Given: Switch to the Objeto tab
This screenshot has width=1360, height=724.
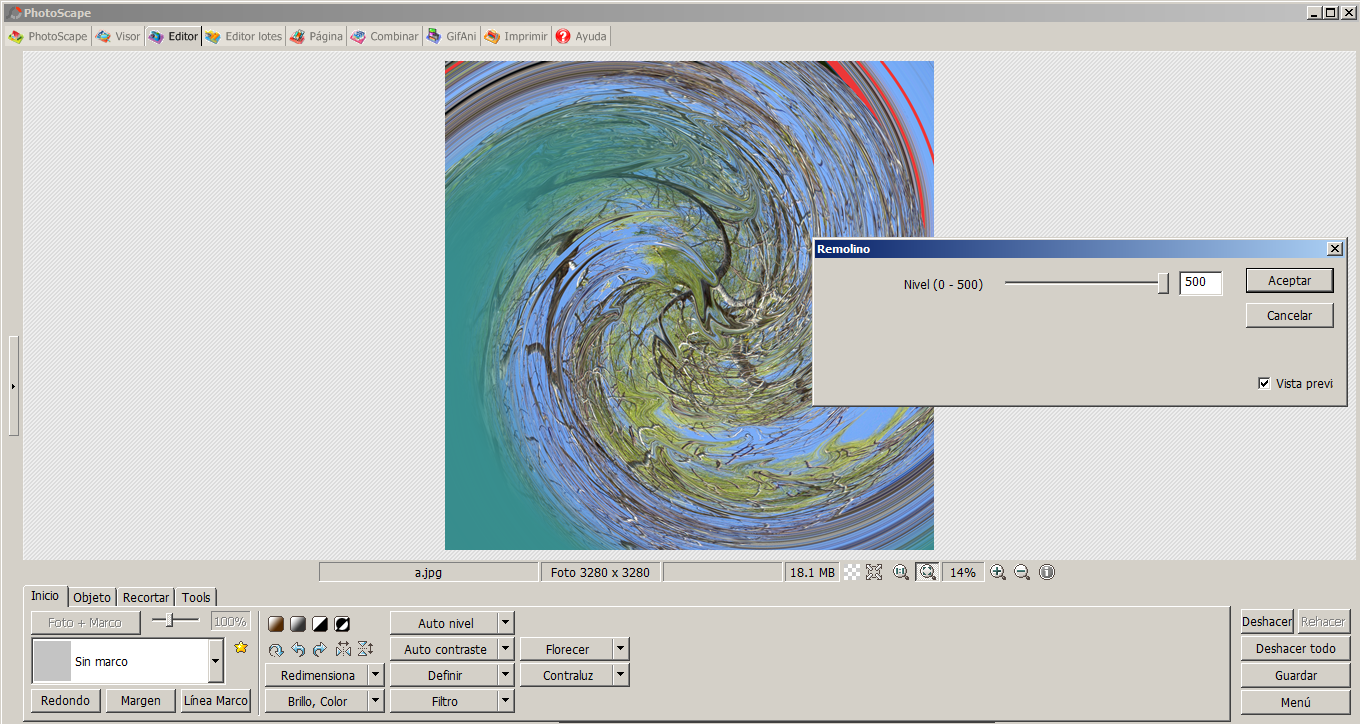Looking at the screenshot, I should (92, 597).
